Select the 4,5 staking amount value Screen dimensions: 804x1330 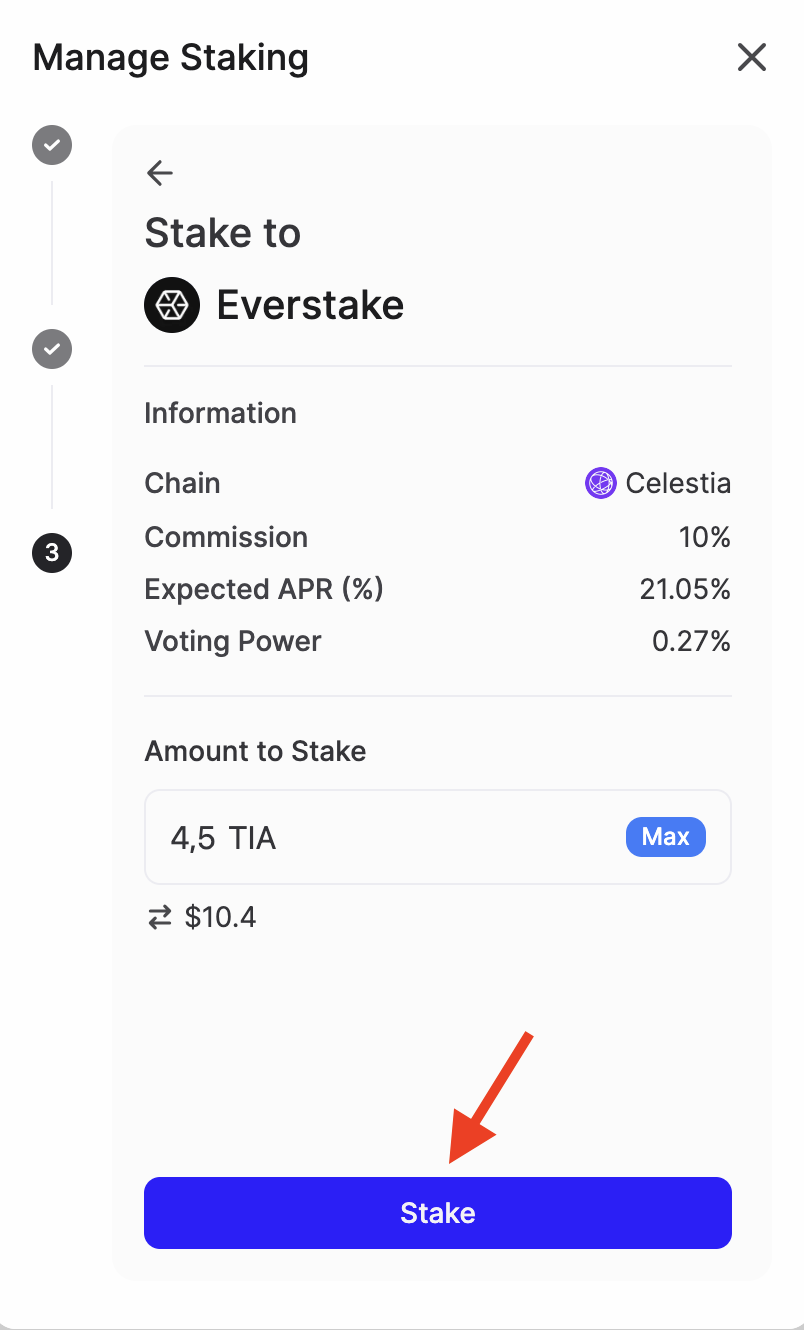[194, 837]
